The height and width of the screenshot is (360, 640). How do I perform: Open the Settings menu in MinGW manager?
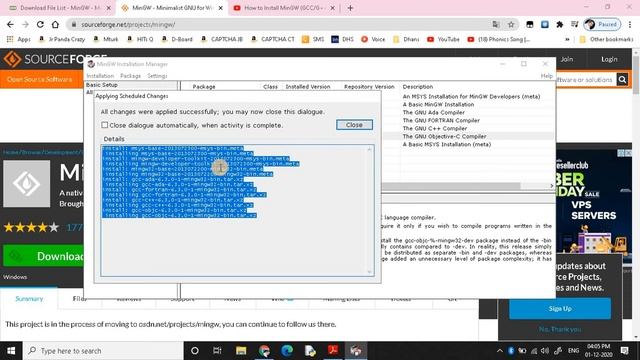click(x=157, y=76)
